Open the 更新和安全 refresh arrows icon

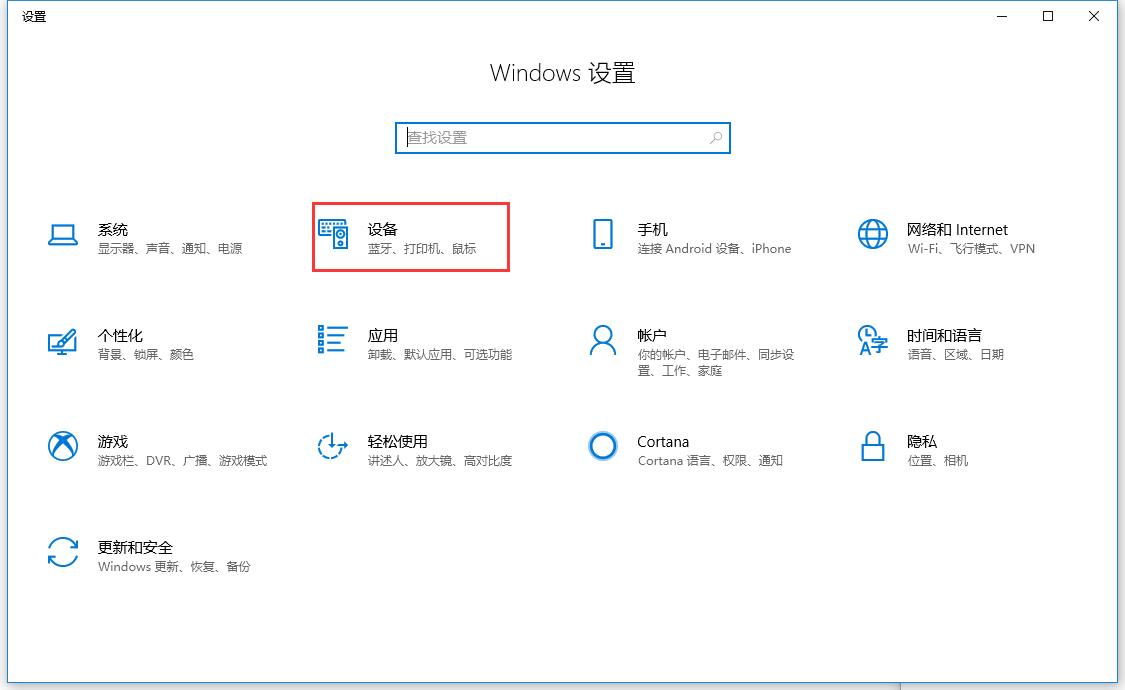62,552
